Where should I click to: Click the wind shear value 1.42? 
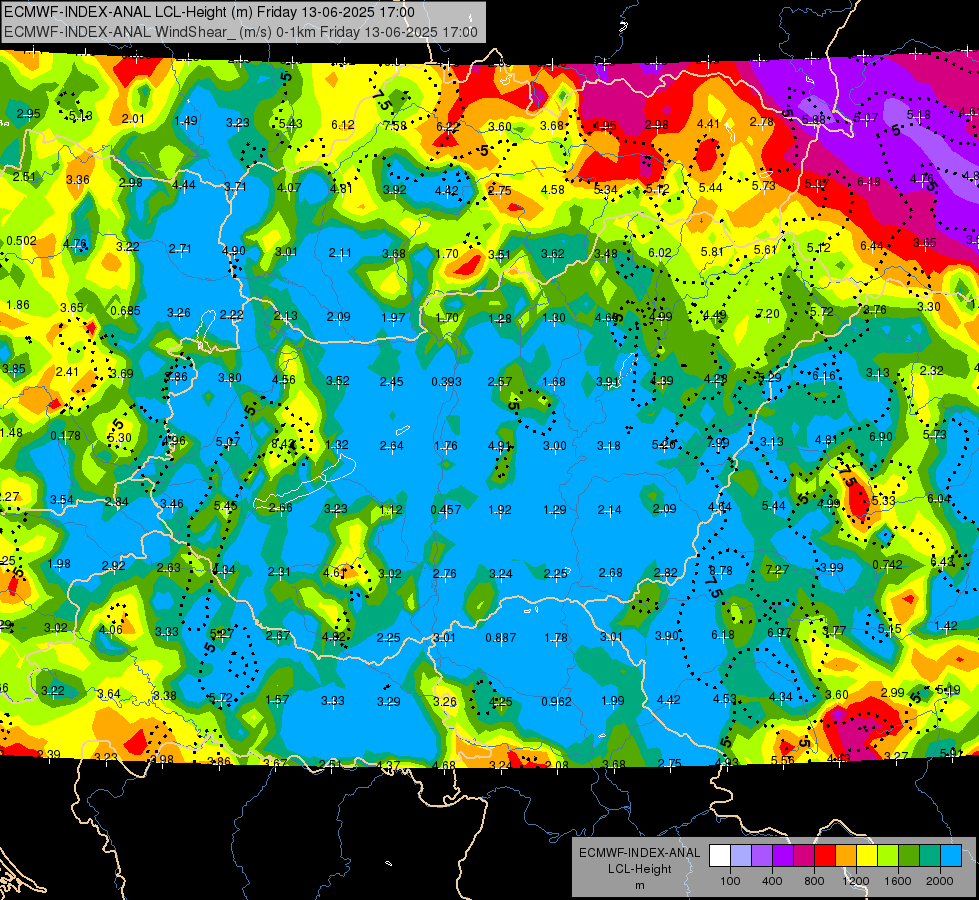[946, 626]
